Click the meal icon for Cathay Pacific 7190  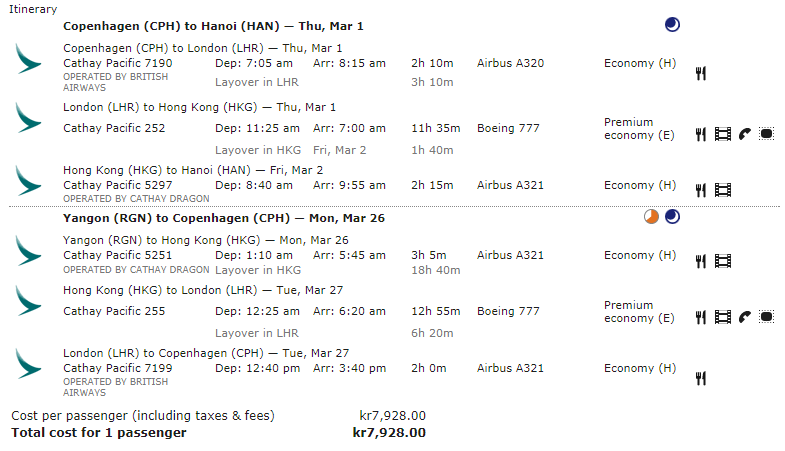pyautogui.click(x=701, y=73)
